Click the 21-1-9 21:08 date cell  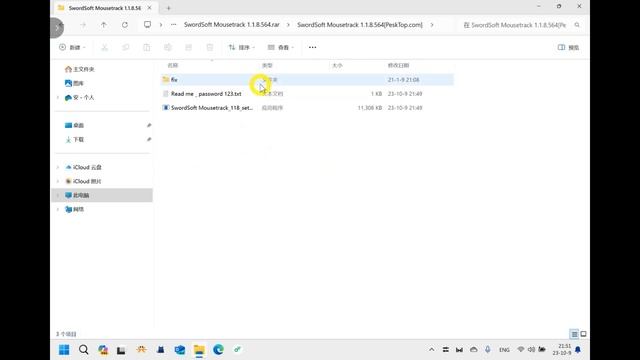[403, 80]
